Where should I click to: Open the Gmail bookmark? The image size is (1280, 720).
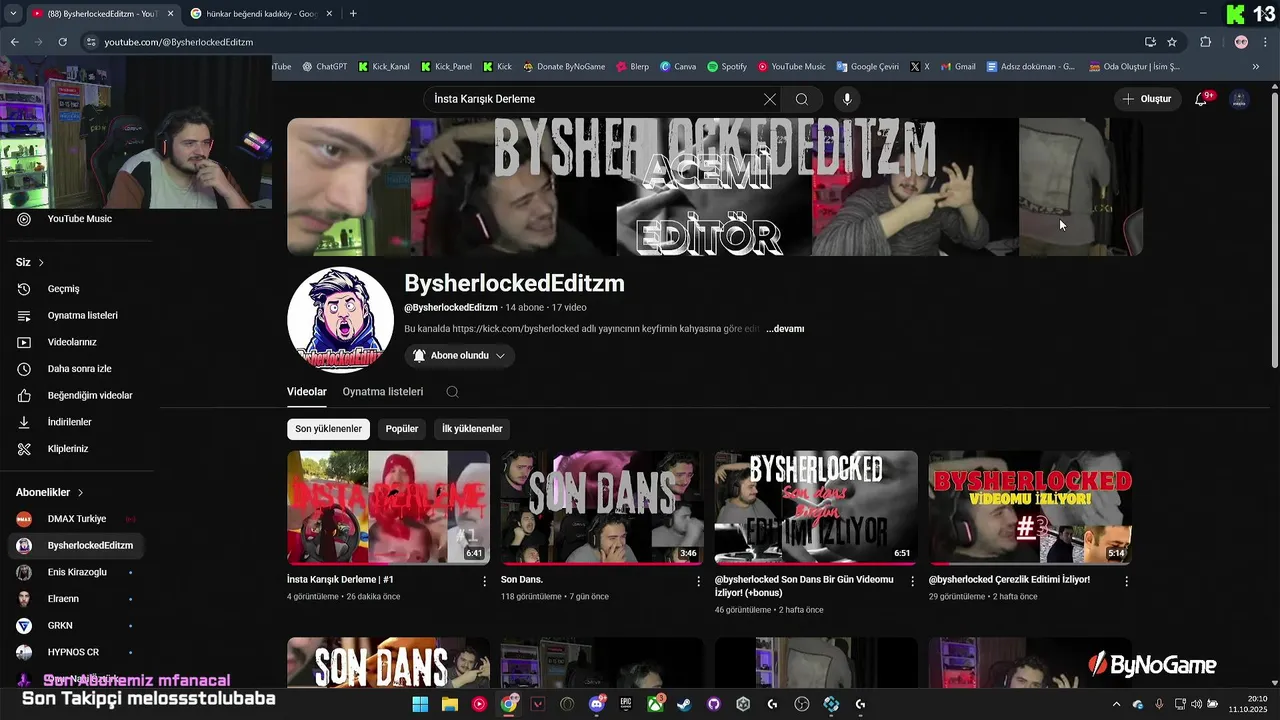click(958, 67)
